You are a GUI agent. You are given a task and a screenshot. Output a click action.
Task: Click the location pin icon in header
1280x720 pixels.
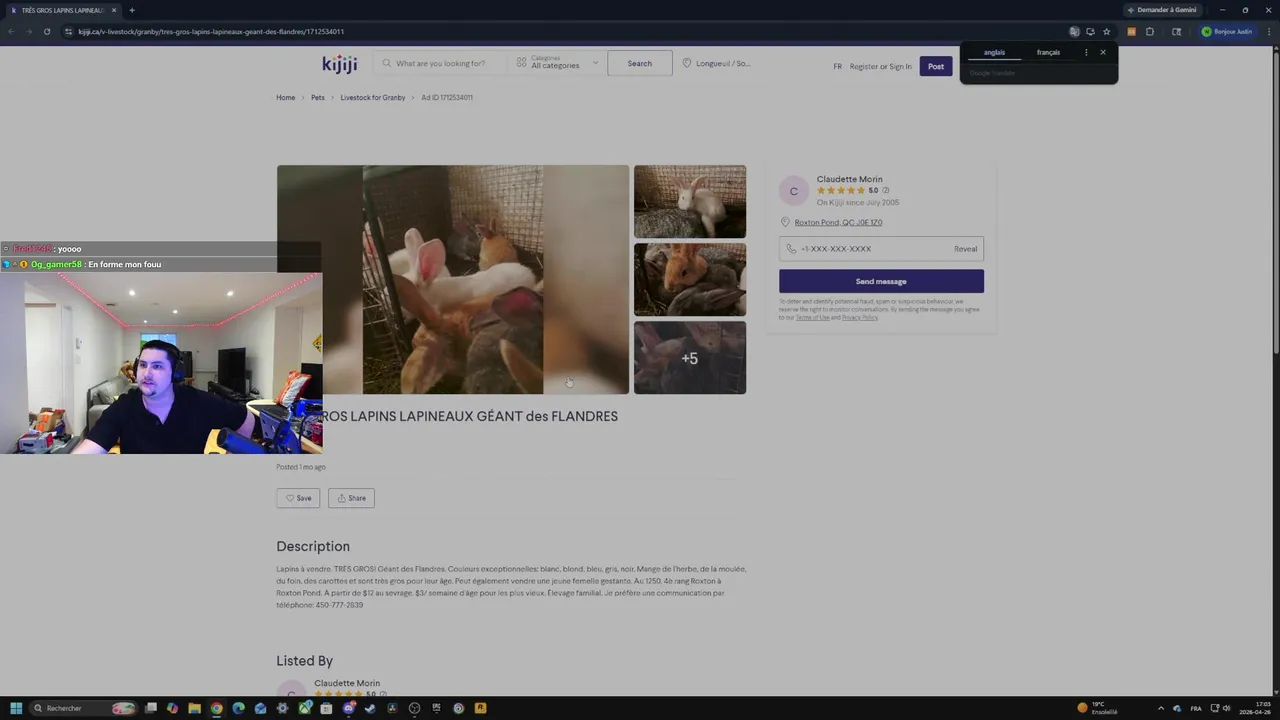(x=687, y=63)
